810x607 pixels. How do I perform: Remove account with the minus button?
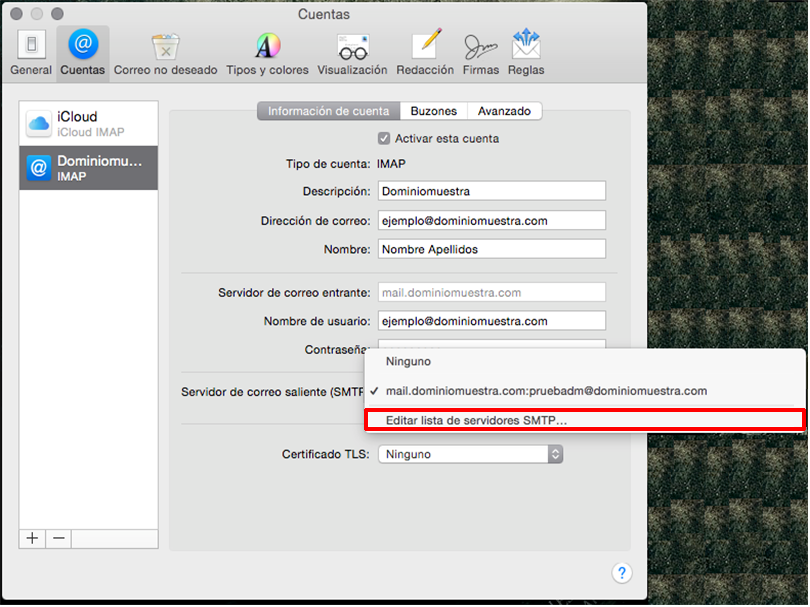click(59, 538)
